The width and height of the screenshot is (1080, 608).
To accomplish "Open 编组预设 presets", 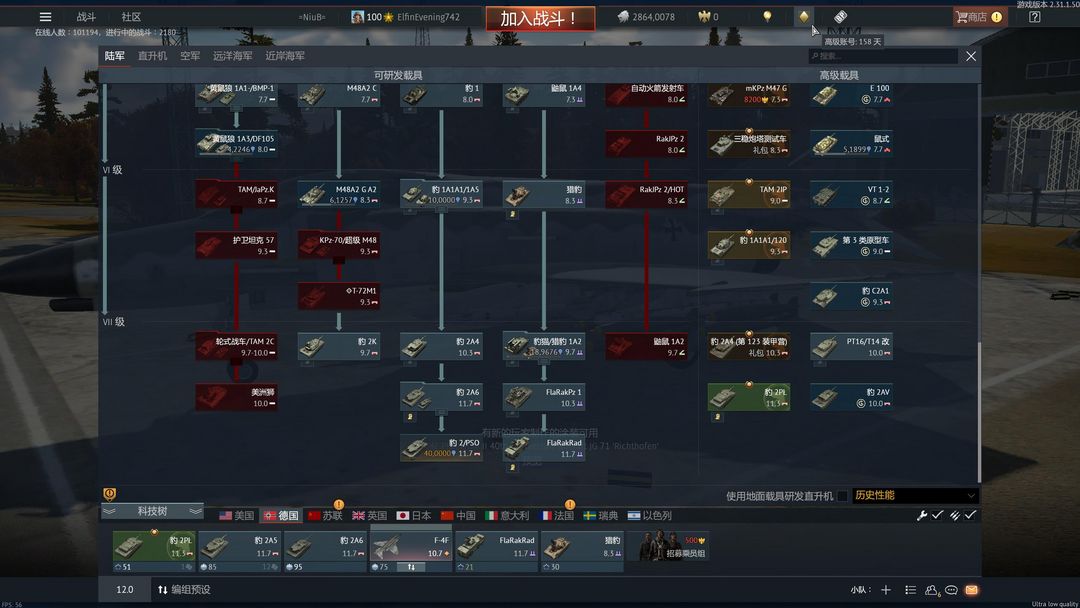I will pos(184,589).
